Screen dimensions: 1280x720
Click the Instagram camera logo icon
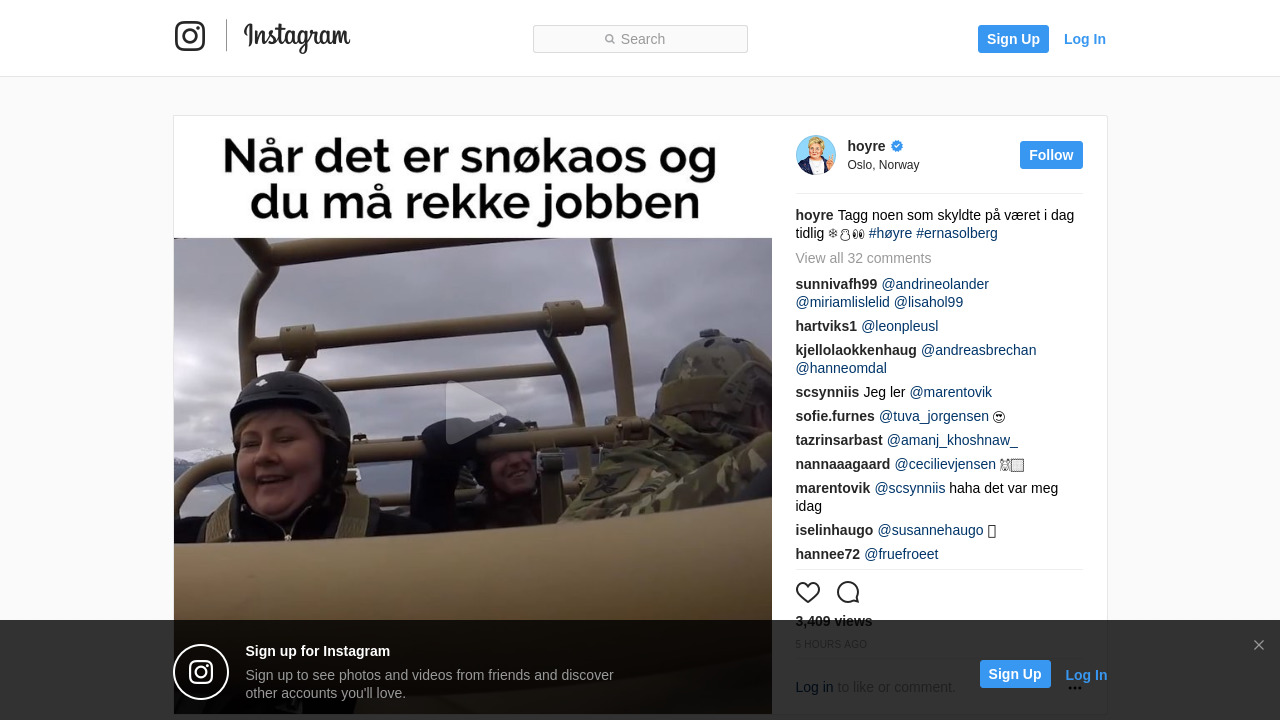[190, 36]
